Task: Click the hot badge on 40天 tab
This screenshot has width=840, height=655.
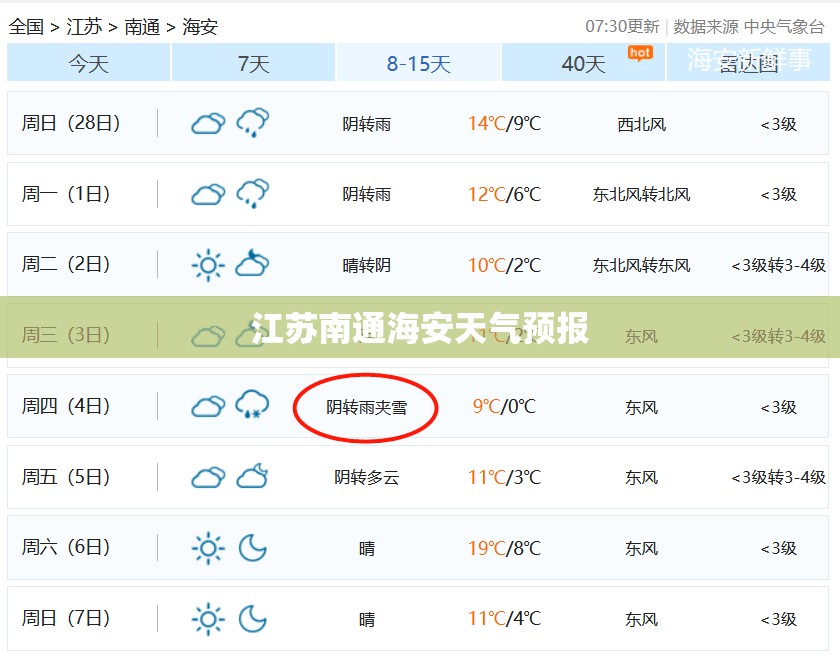Action: pyautogui.click(x=640, y=53)
